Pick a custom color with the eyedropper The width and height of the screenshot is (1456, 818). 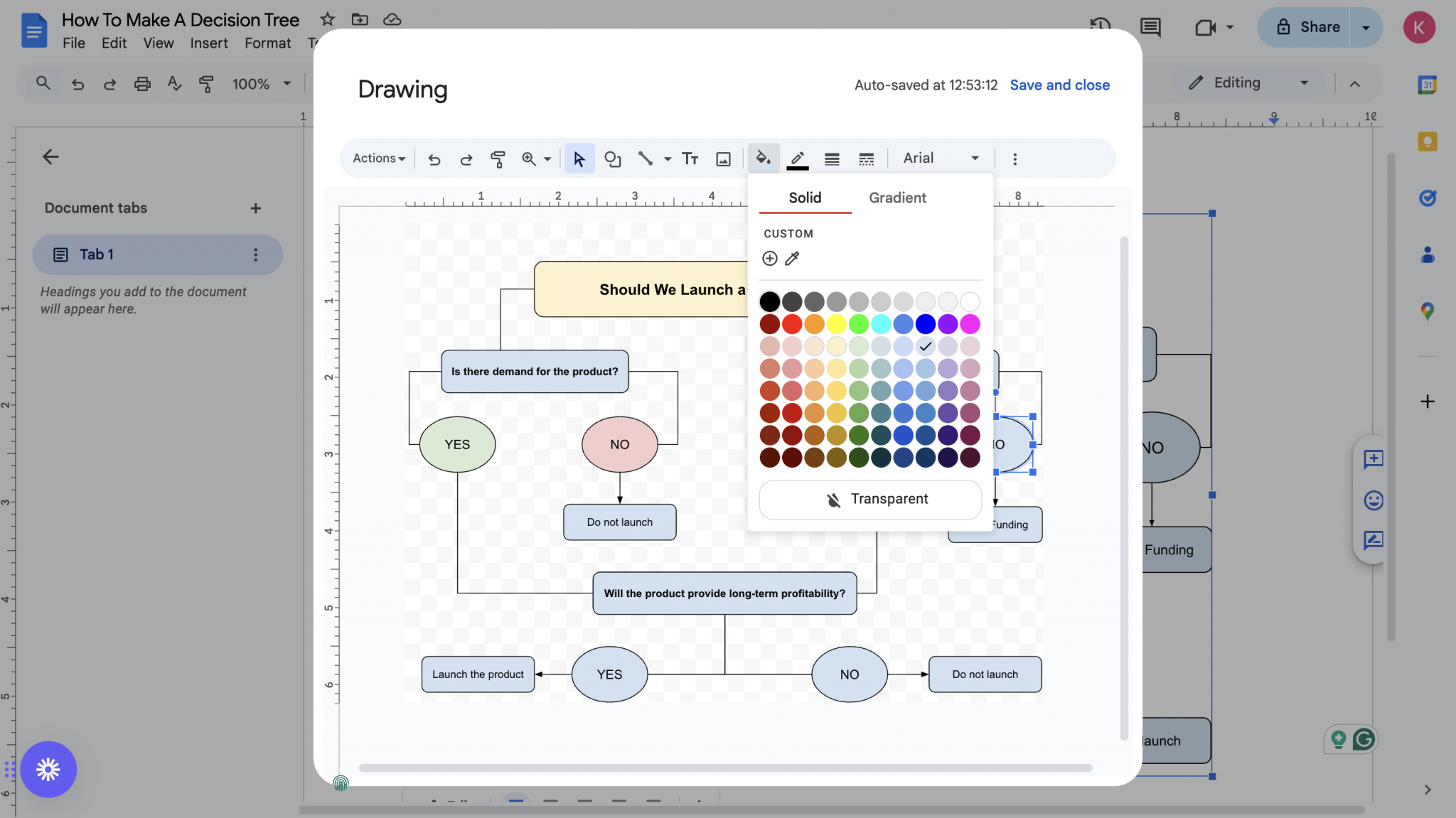[x=792, y=258]
